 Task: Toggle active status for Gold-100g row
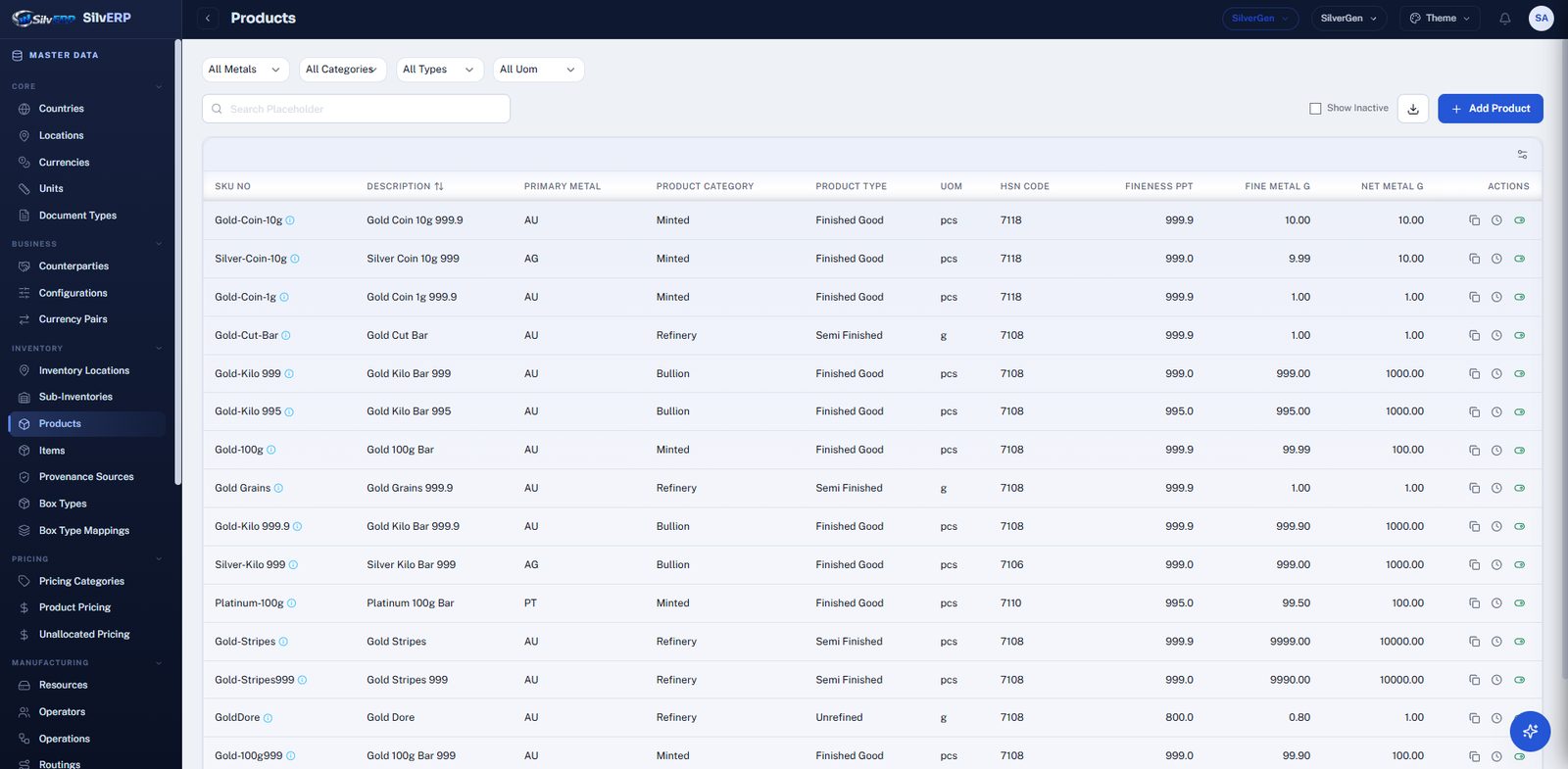pyautogui.click(x=1519, y=451)
